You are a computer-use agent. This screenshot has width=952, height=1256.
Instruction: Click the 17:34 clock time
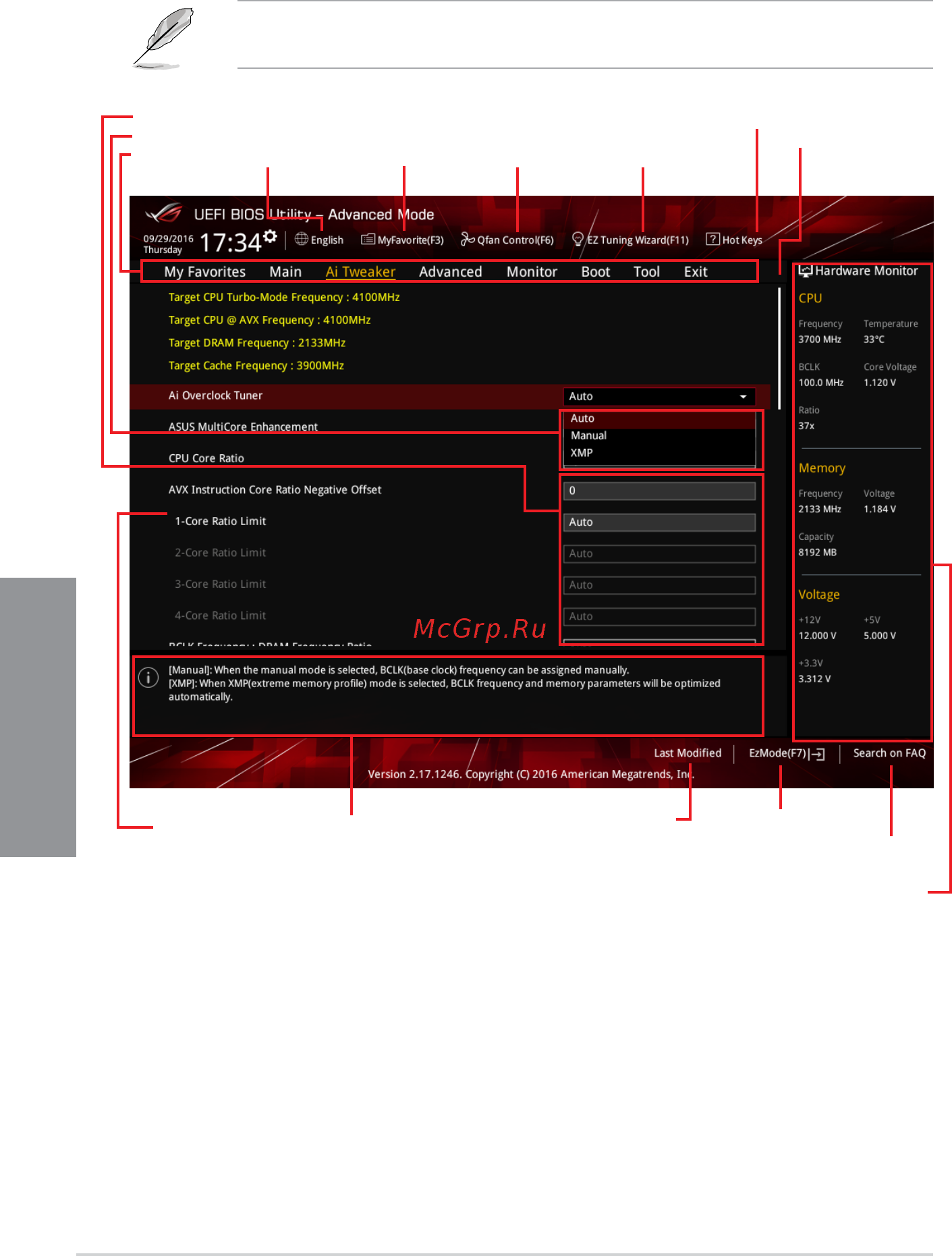point(230,243)
